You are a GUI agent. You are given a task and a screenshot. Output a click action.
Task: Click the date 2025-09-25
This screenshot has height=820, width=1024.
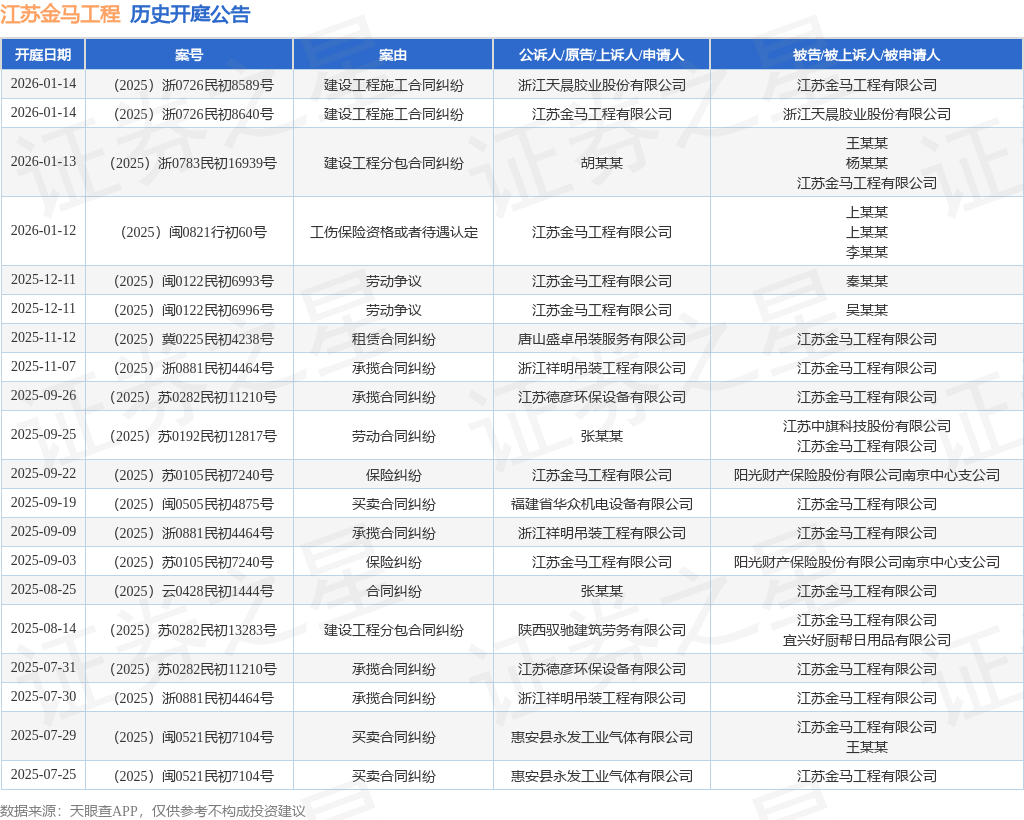43,434
